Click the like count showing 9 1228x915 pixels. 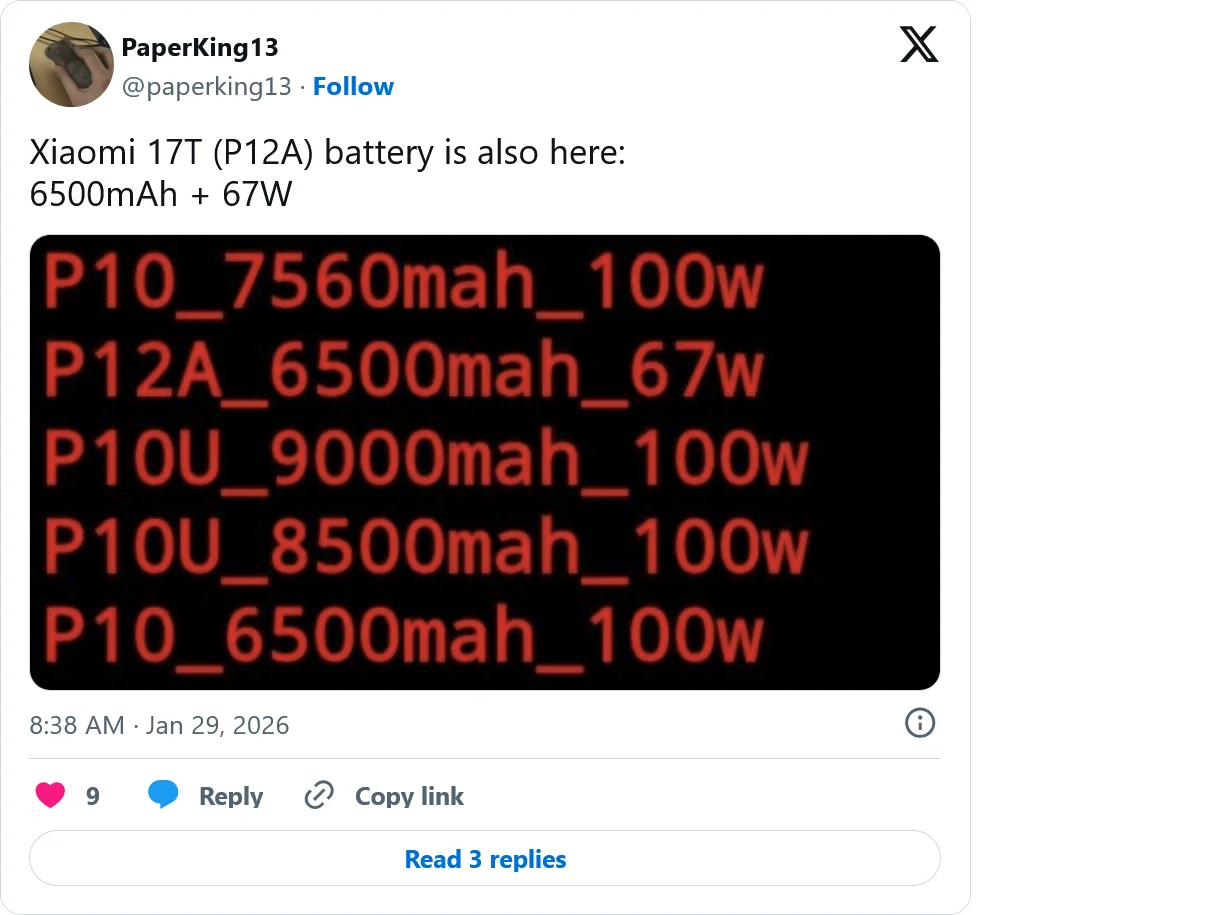(92, 795)
